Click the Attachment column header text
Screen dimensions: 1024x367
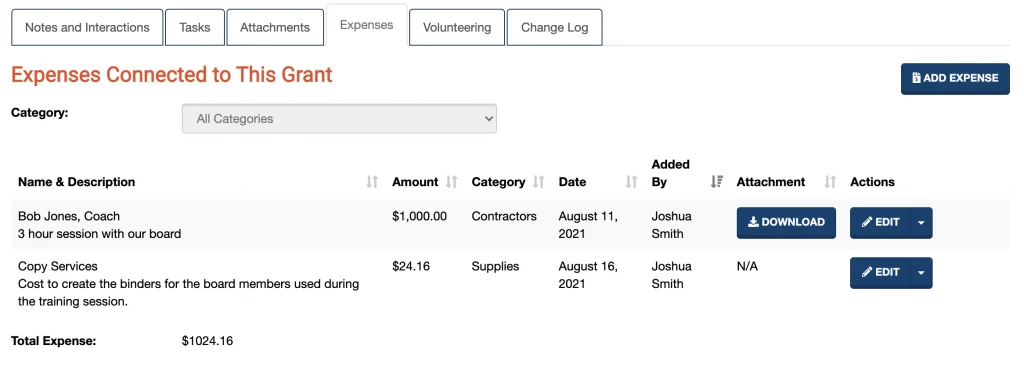tap(771, 182)
